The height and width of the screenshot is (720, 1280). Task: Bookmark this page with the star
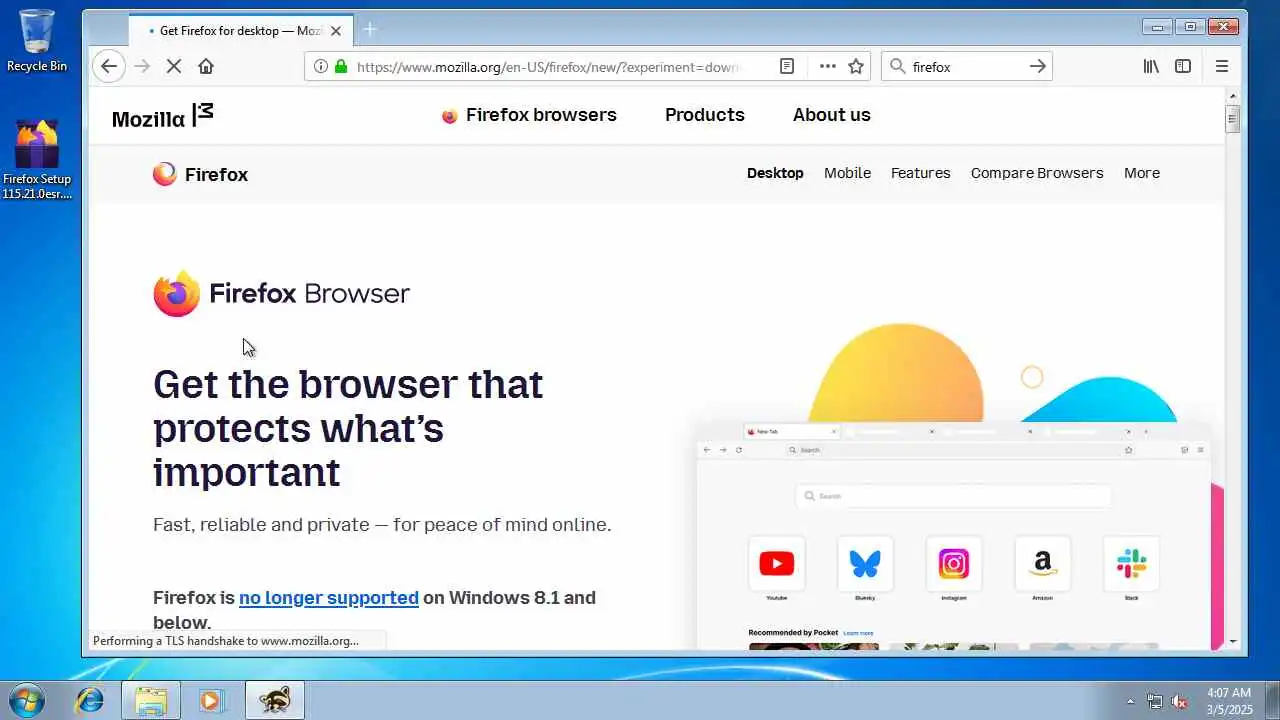pyautogui.click(x=856, y=66)
